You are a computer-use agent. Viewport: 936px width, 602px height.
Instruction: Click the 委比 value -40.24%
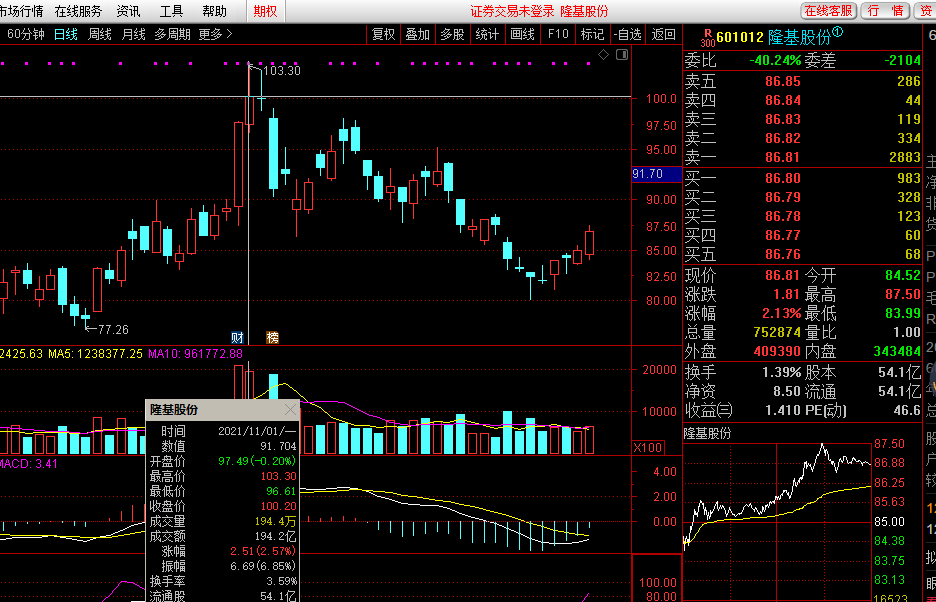[x=775, y=60]
